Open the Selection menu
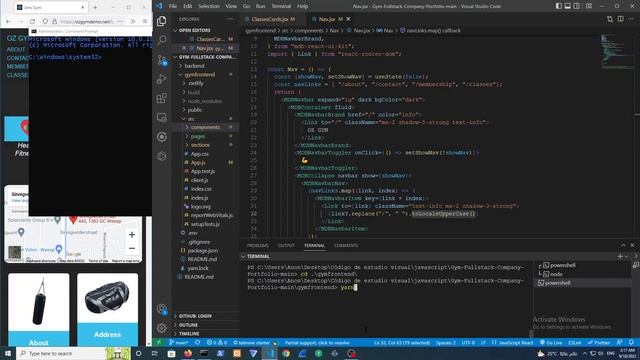The image size is (640, 360). [209, 6]
